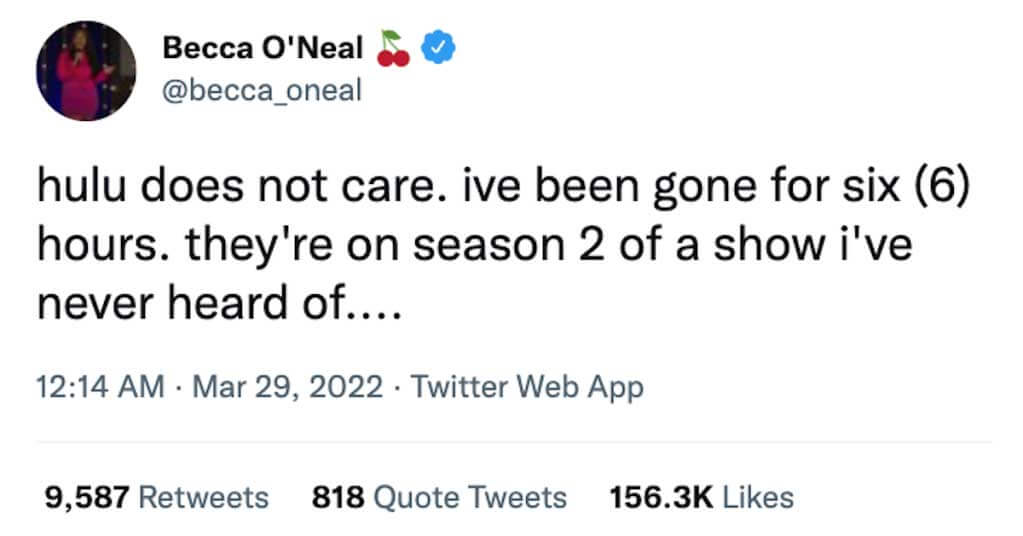This screenshot has width=1023, height=536.
Task: Click the 12:14 AM timestamp
Action: click(x=100, y=386)
